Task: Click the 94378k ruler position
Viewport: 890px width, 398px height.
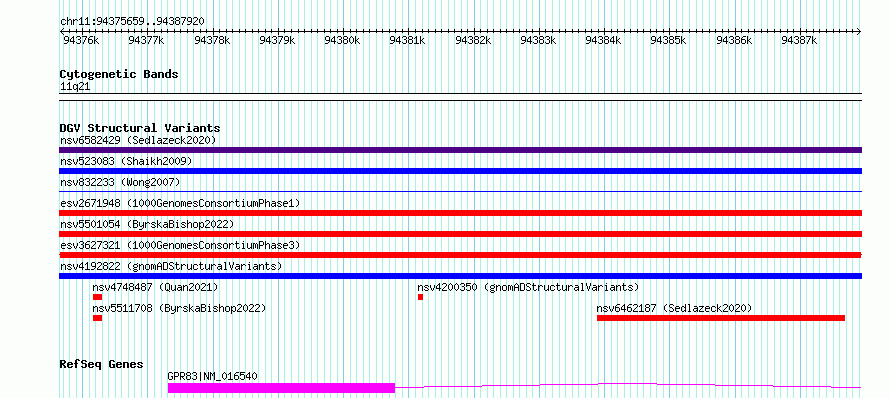Action: 212,40
